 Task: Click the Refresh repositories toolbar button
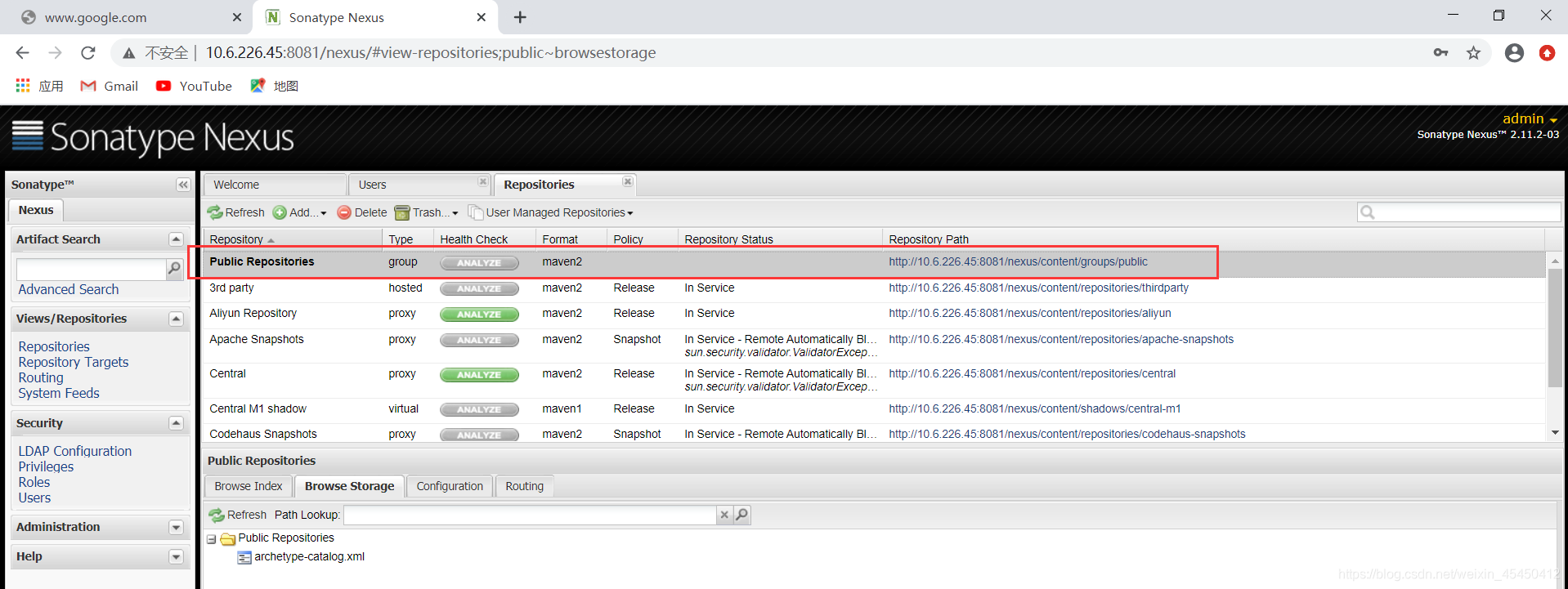[x=236, y=212]
